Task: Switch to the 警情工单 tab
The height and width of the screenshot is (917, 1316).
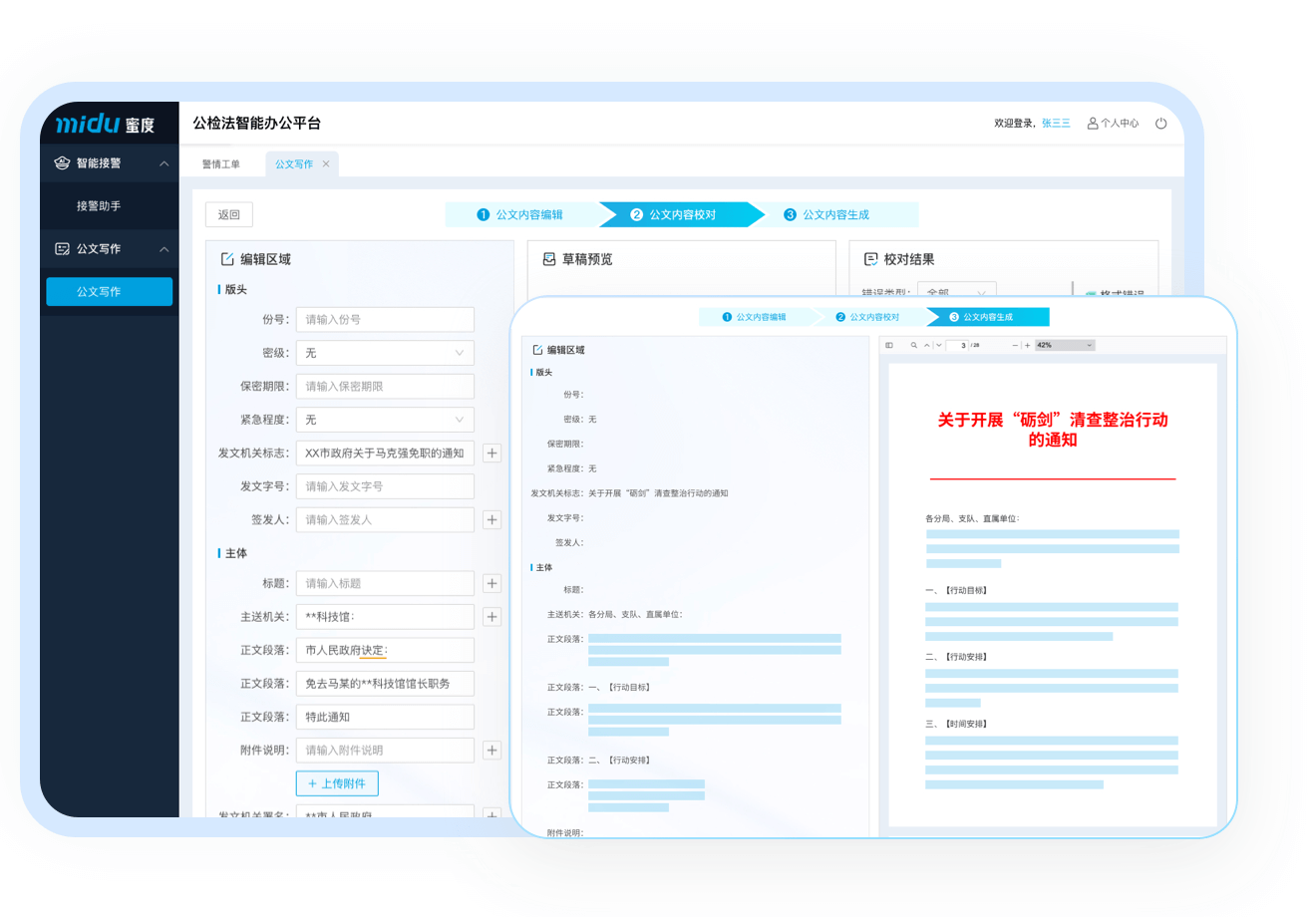Action: [x=220, y=164]
